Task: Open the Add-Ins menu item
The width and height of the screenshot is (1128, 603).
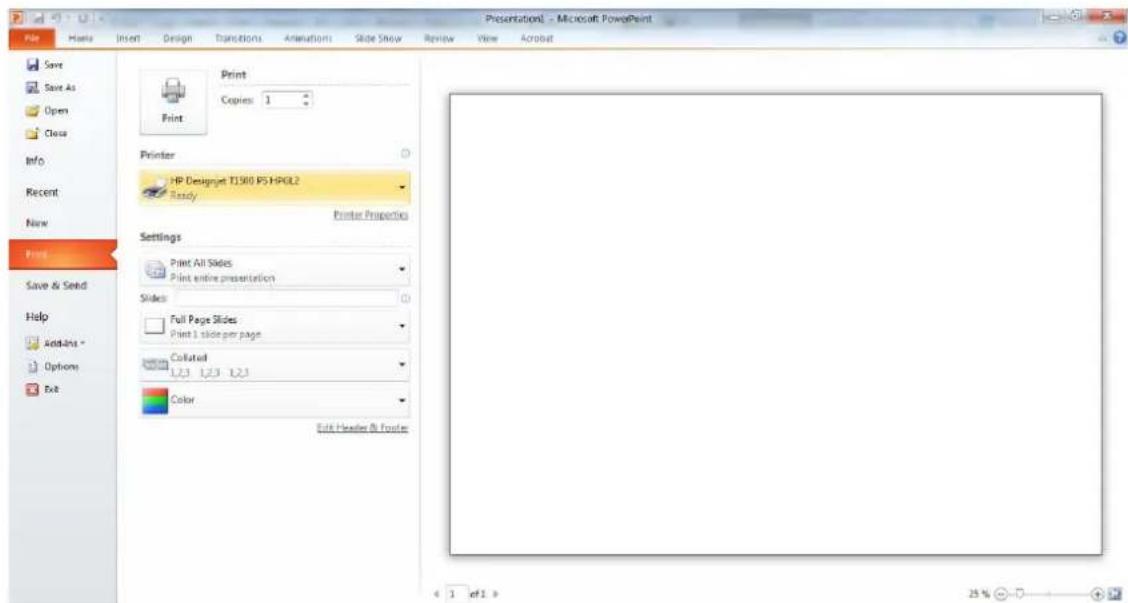Action: click(x=55, y=343)
